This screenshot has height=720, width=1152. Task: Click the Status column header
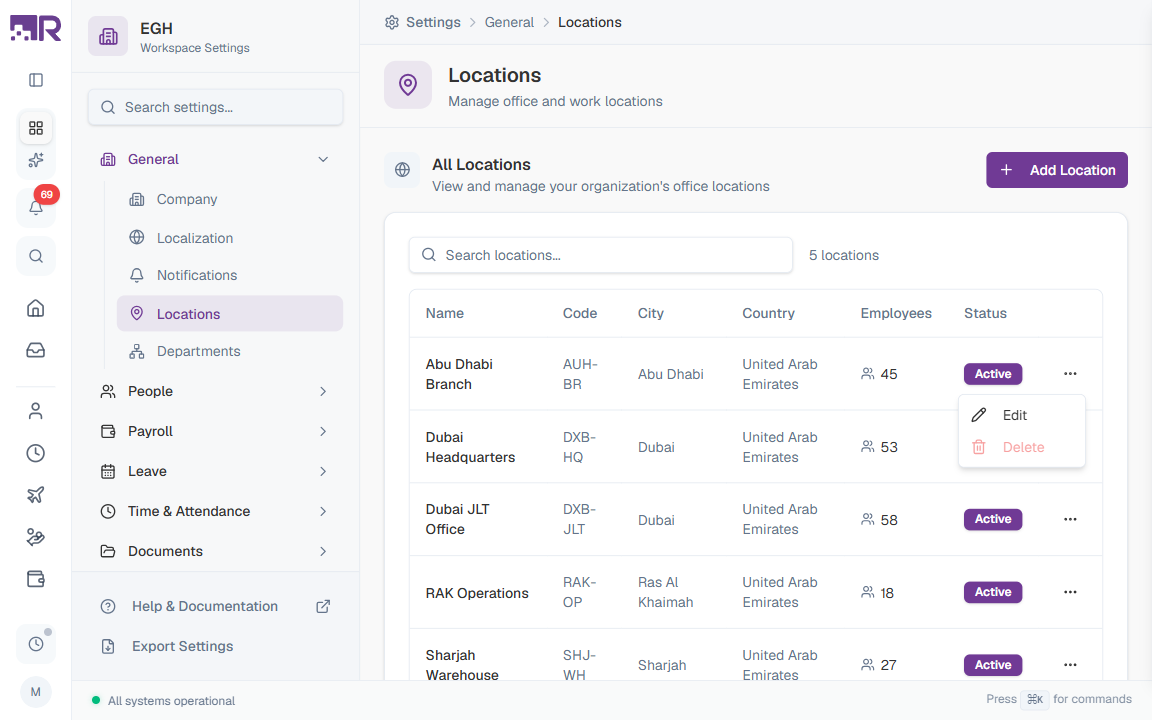tap(985, 314)
